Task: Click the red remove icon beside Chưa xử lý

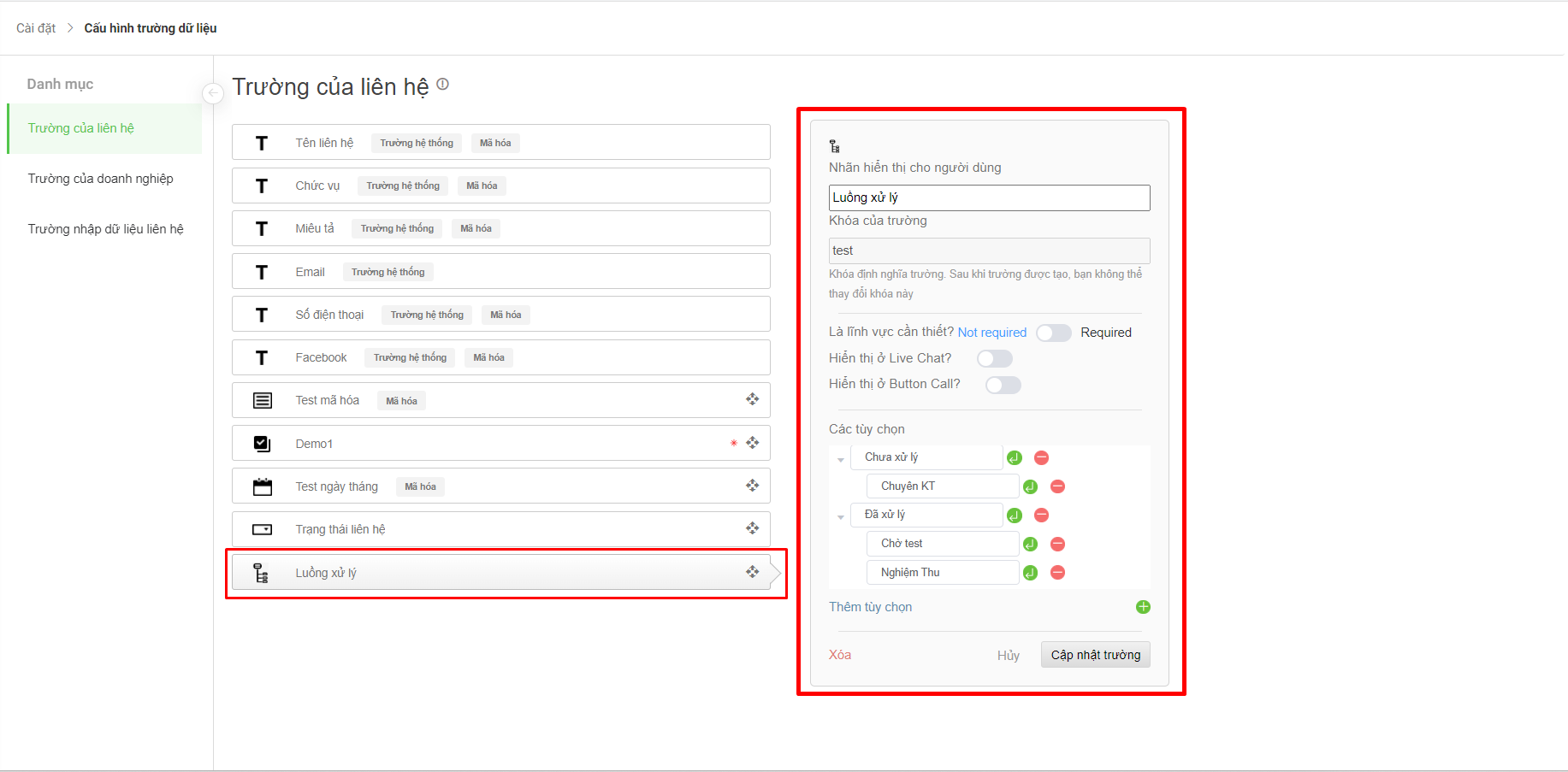Action: [x=1041, y=458]
